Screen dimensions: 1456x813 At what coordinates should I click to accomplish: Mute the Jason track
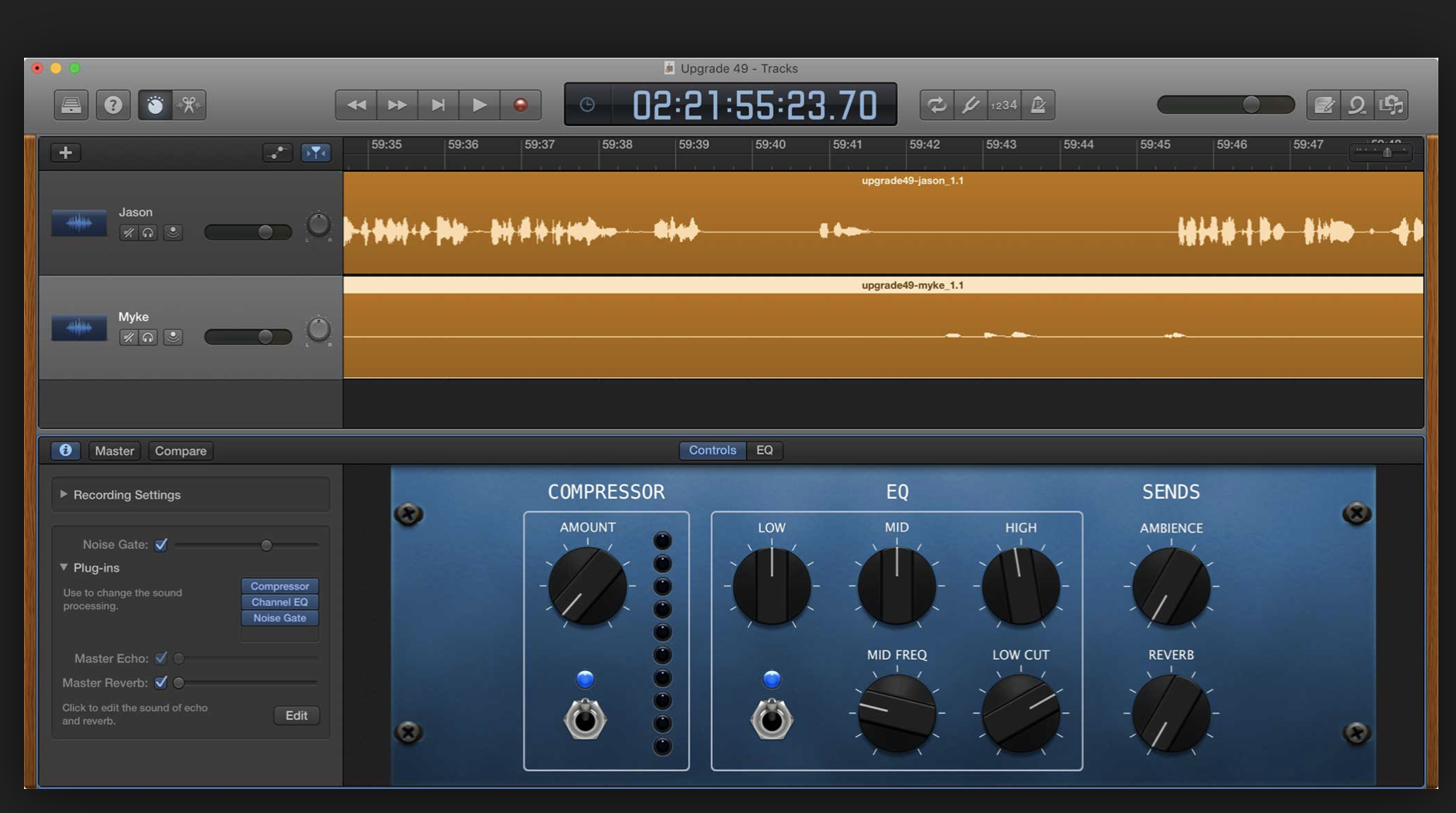(x=128, y=233)
